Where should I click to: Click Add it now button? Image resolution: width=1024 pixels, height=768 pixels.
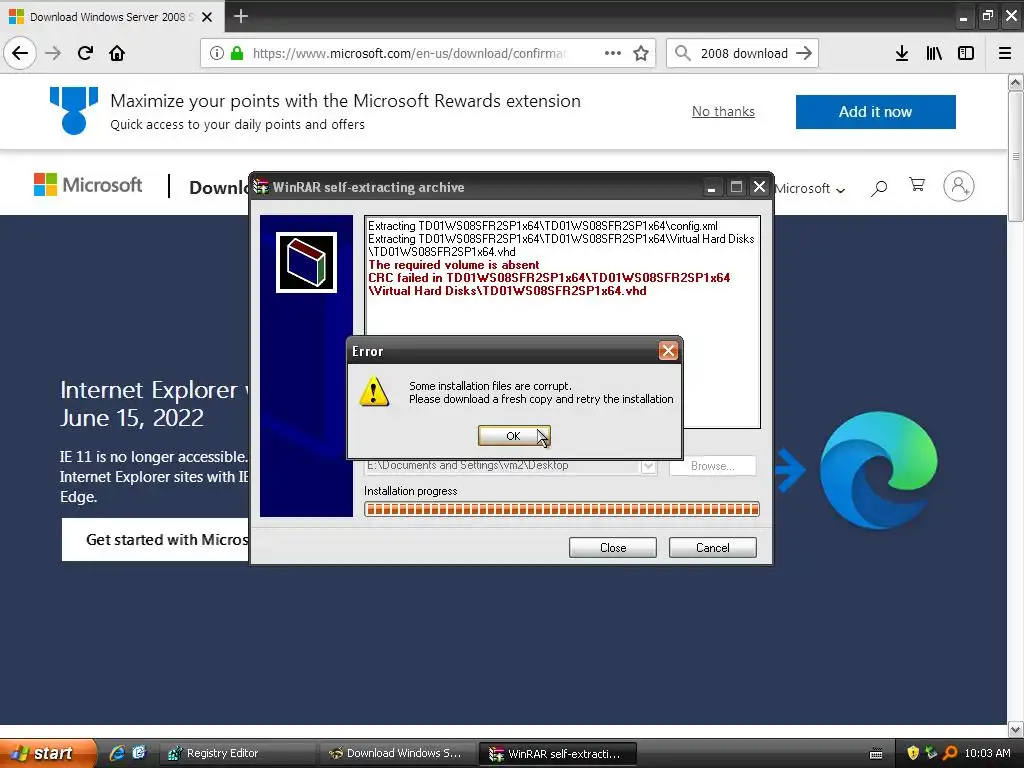pyautogui.click(x=875, y=112)
